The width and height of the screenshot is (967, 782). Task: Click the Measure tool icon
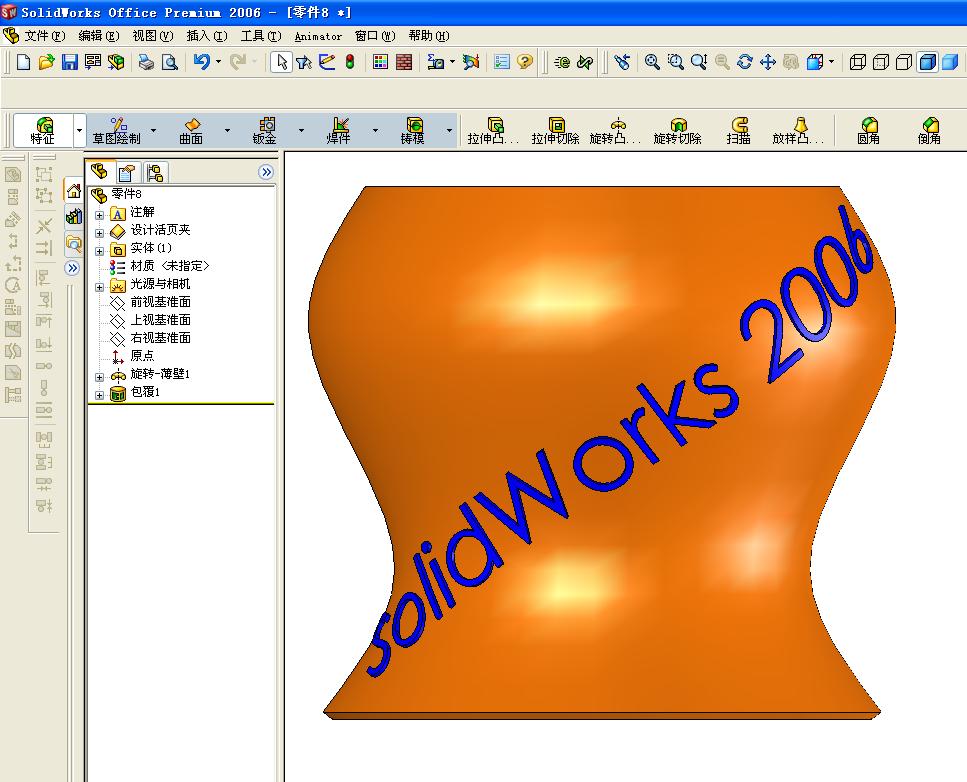click(436, 62)
